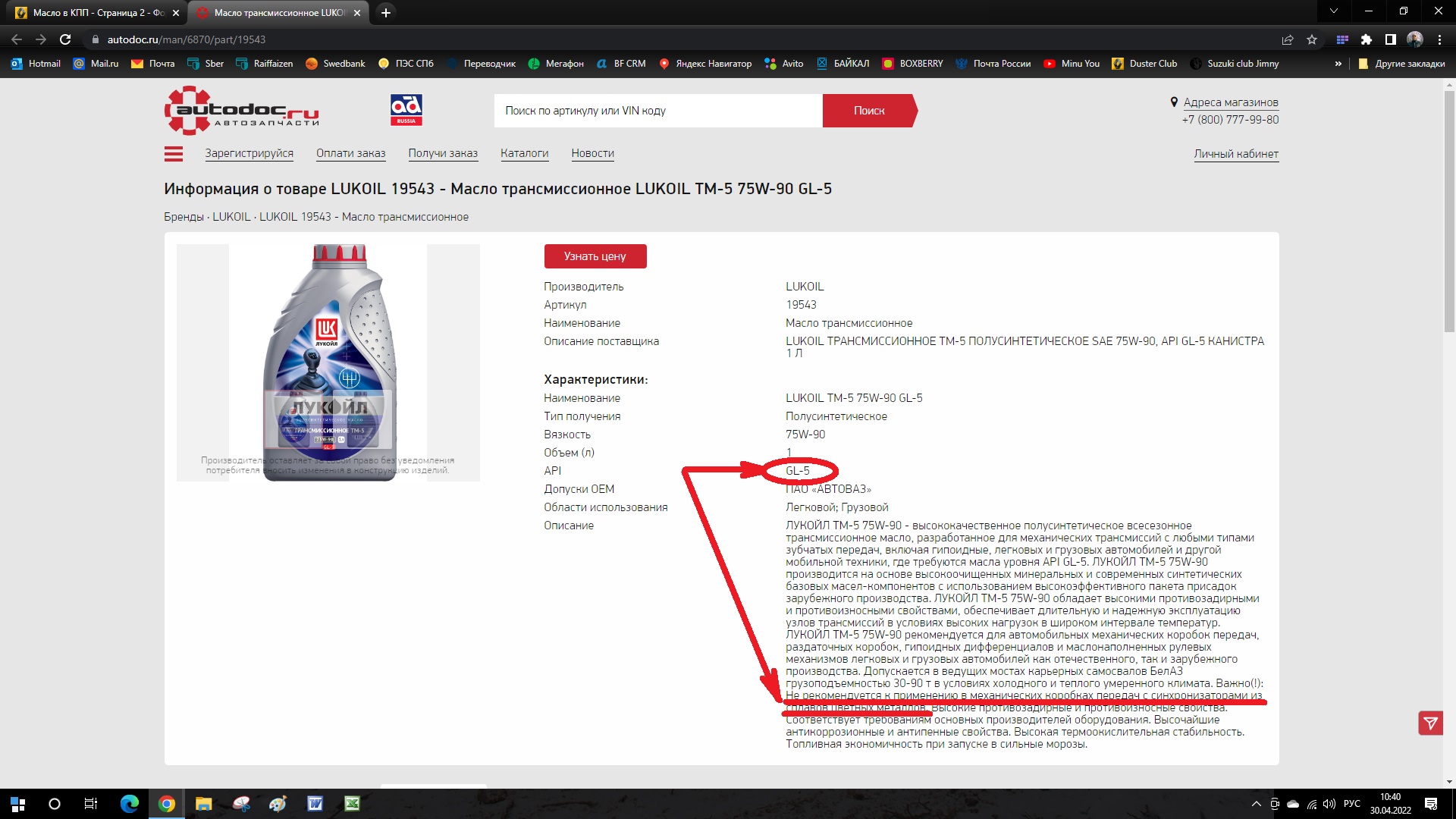The width and height of the screenshot is (1456, 819).
Task: Click the autodoc.ru logo
Action: coord(241,111)
